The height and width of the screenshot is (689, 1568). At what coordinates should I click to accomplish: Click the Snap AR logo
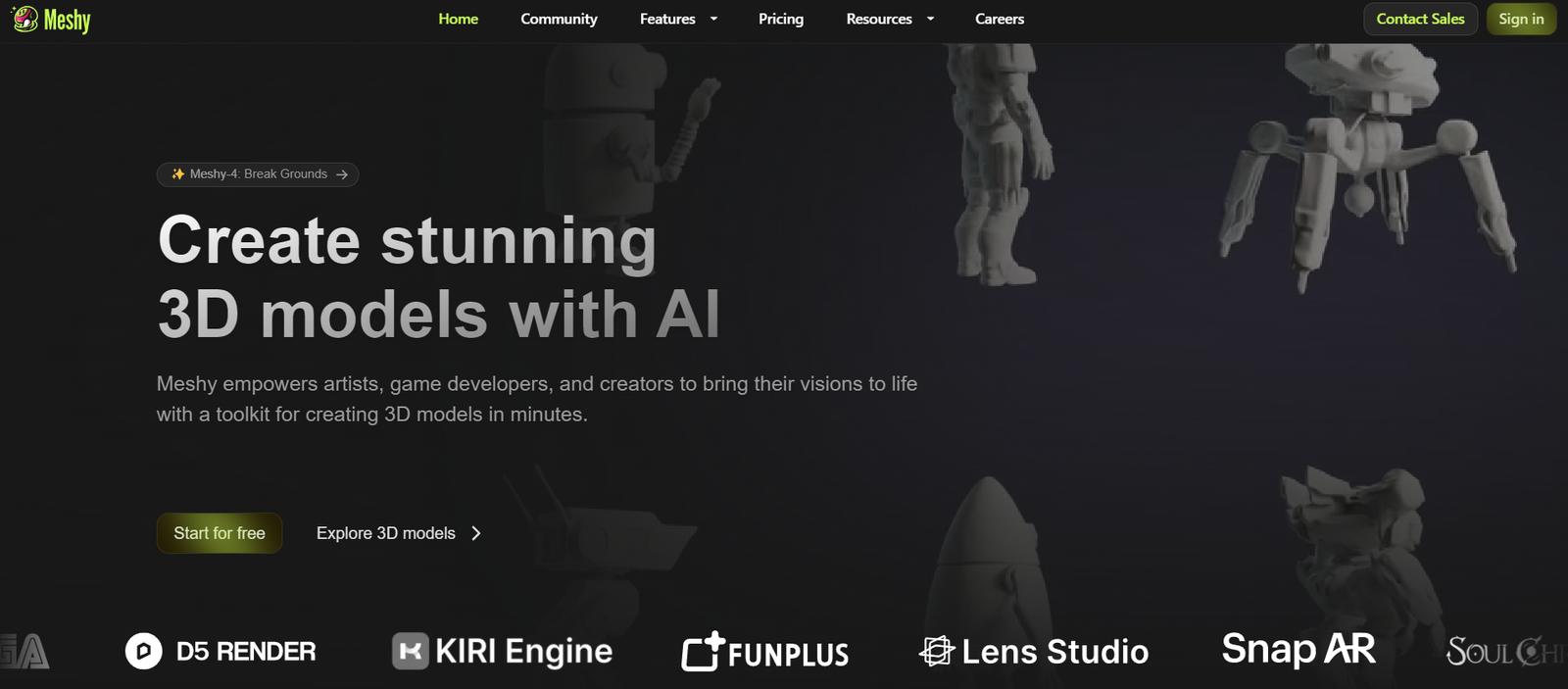(1298, 649)
